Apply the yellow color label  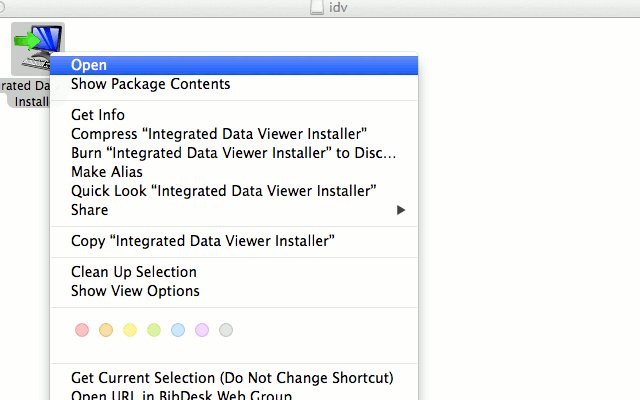[x=130, y=330]
